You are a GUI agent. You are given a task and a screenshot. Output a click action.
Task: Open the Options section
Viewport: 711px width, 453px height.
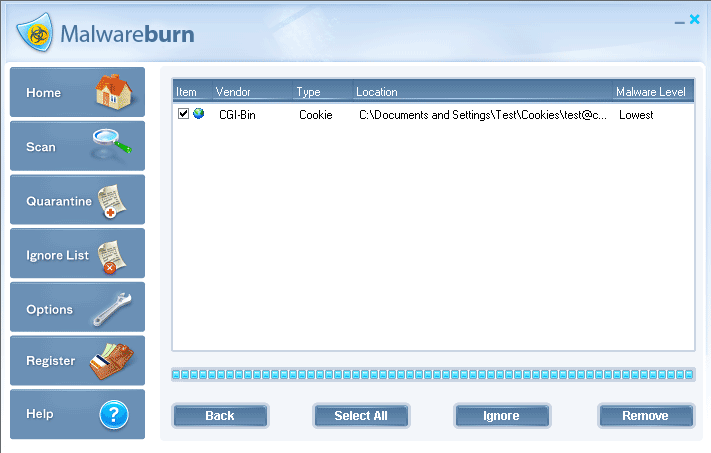(x=78, y=307)
